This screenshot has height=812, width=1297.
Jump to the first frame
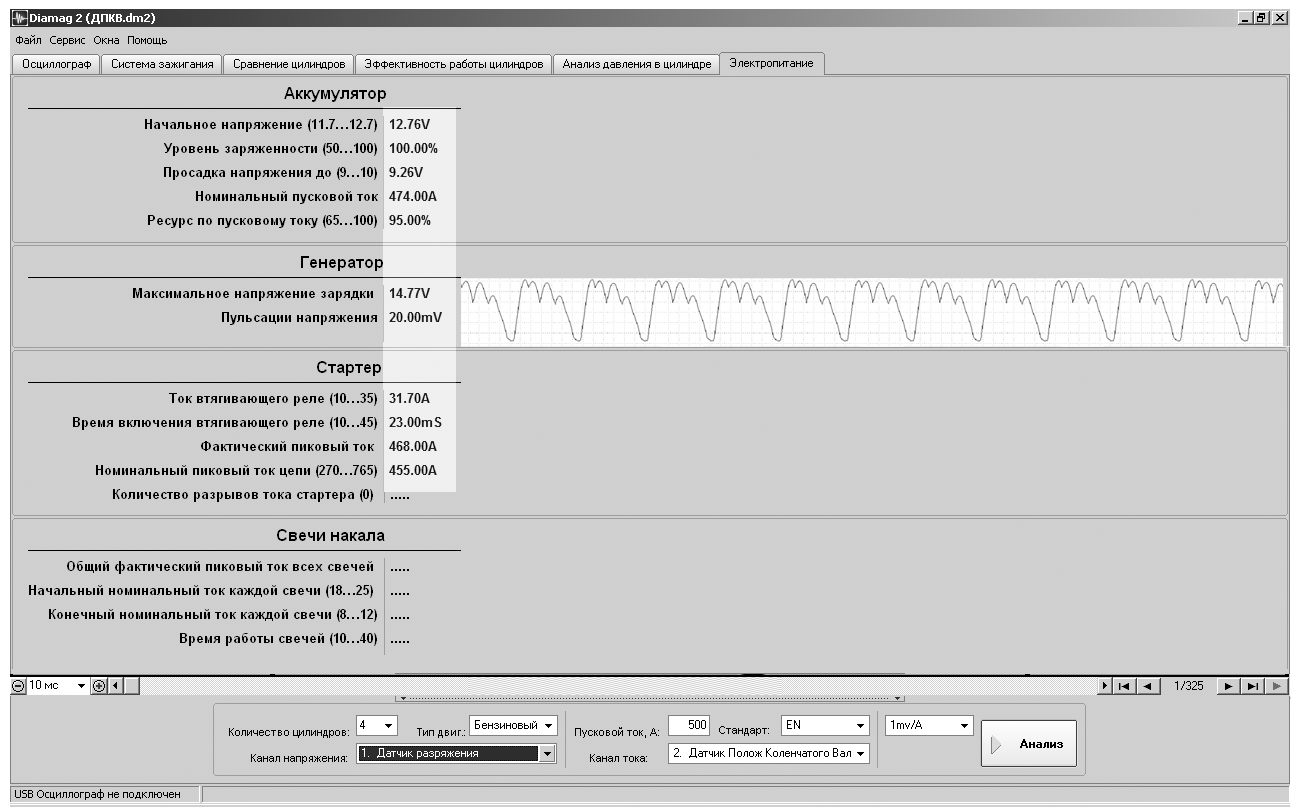[x=1124, y=686]
